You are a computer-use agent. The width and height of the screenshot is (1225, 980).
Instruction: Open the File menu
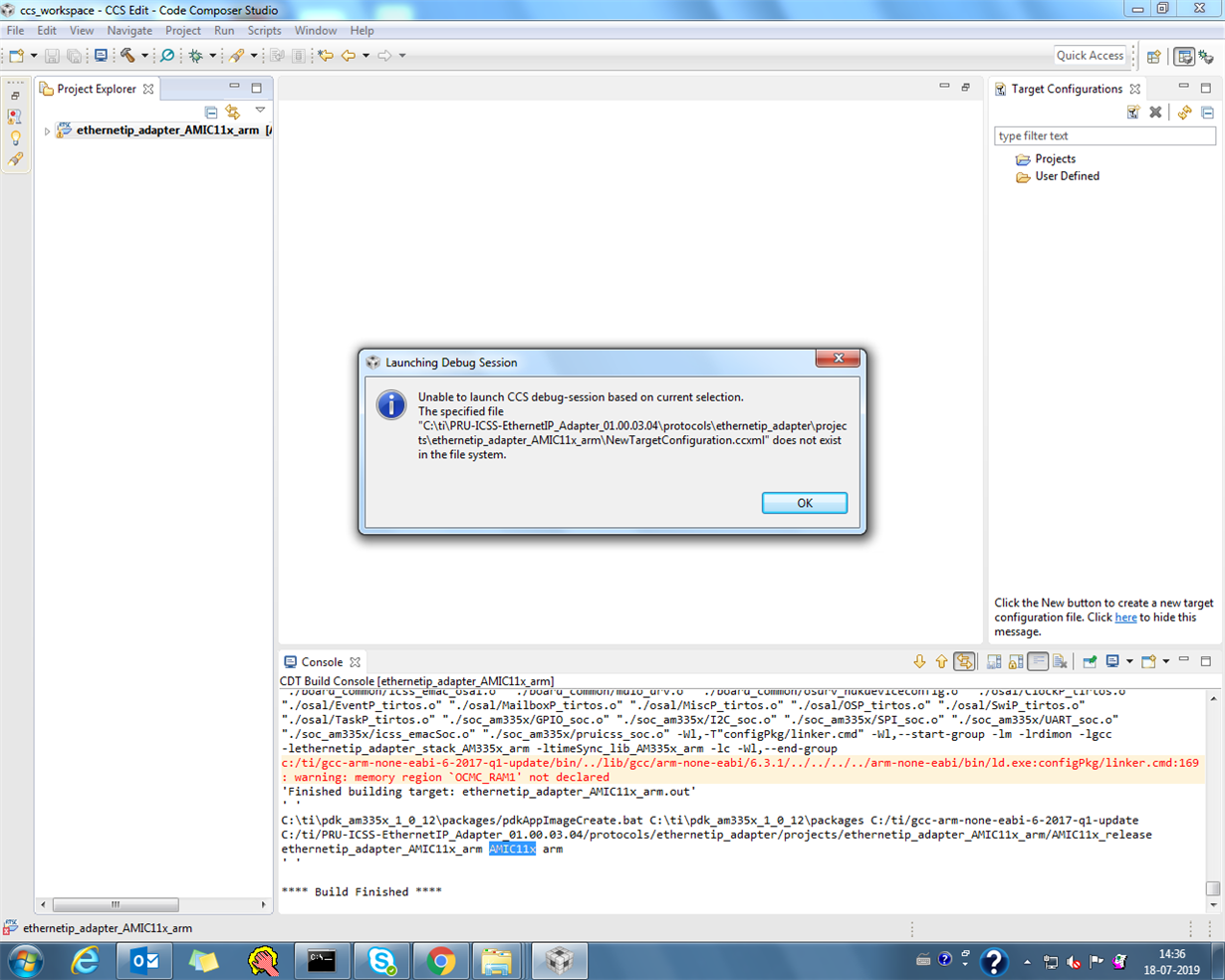[16, 31]
